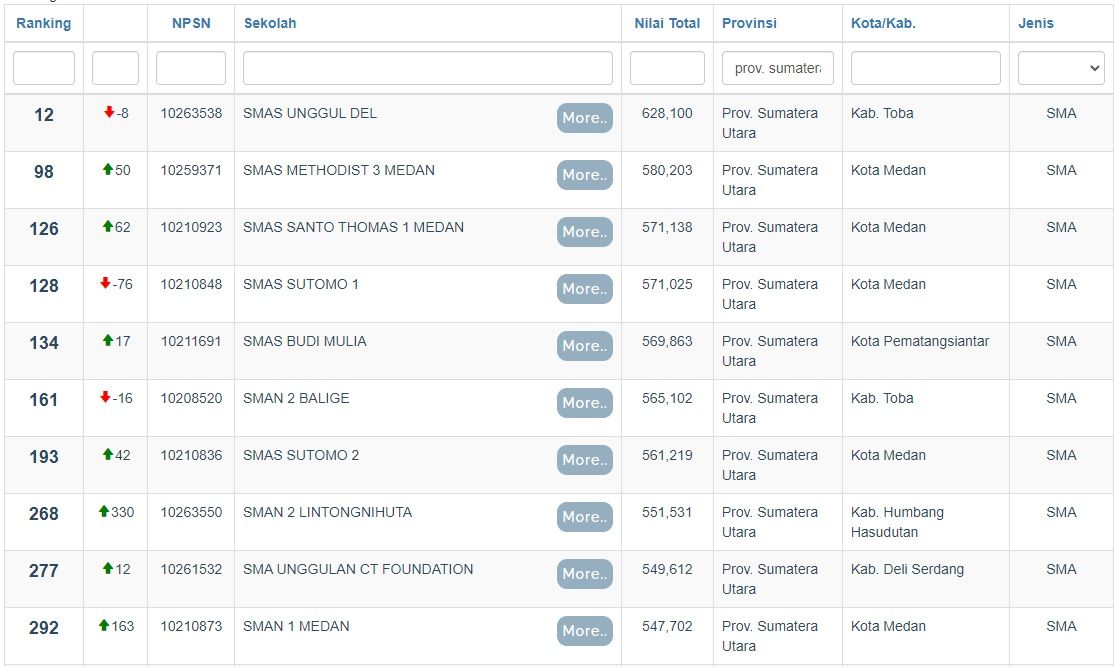1115x667 pixels.
Task: Open the Jenis filter dropdown
Action: click(1061, 68)
